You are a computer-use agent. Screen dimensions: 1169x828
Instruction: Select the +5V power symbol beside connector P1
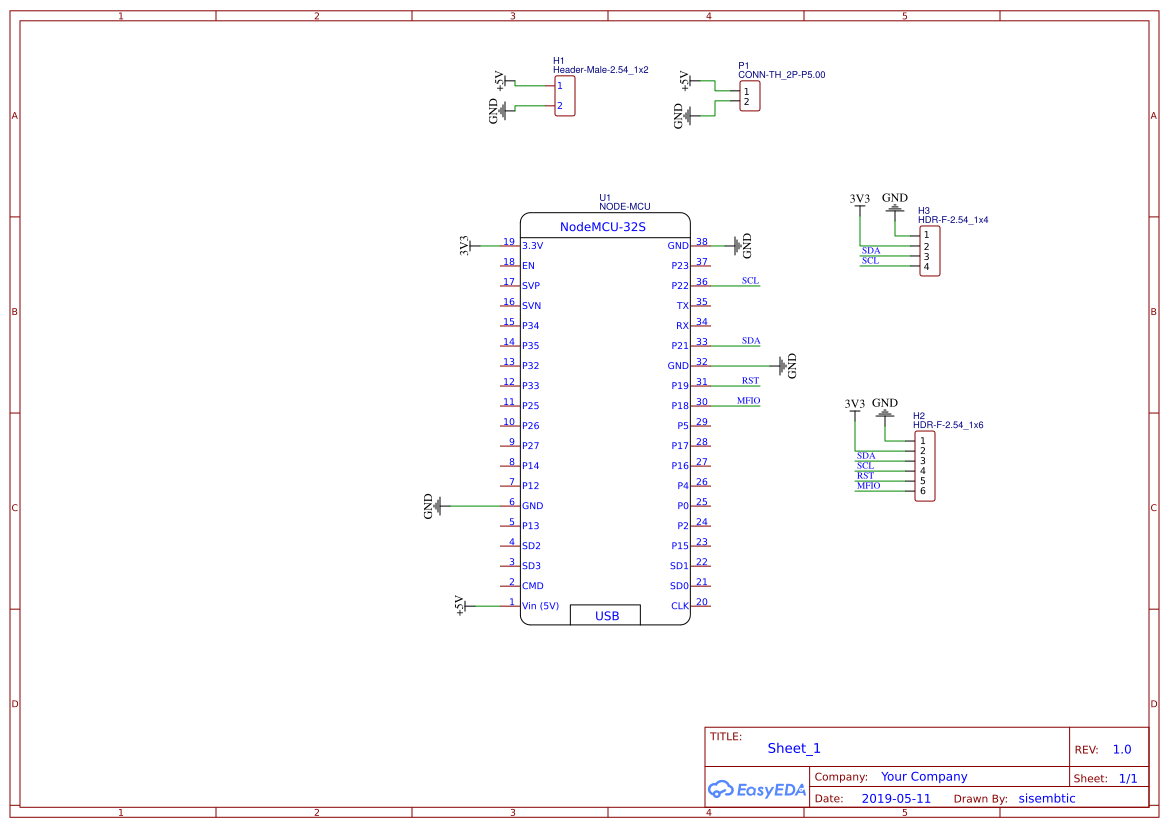pos(687,80)
